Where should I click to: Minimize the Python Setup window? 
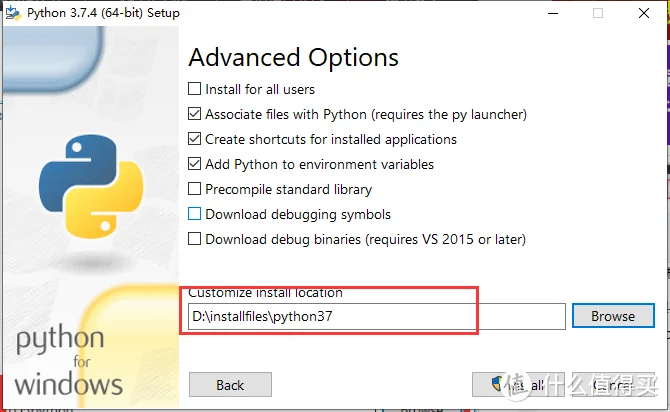[x=553, y=13]
